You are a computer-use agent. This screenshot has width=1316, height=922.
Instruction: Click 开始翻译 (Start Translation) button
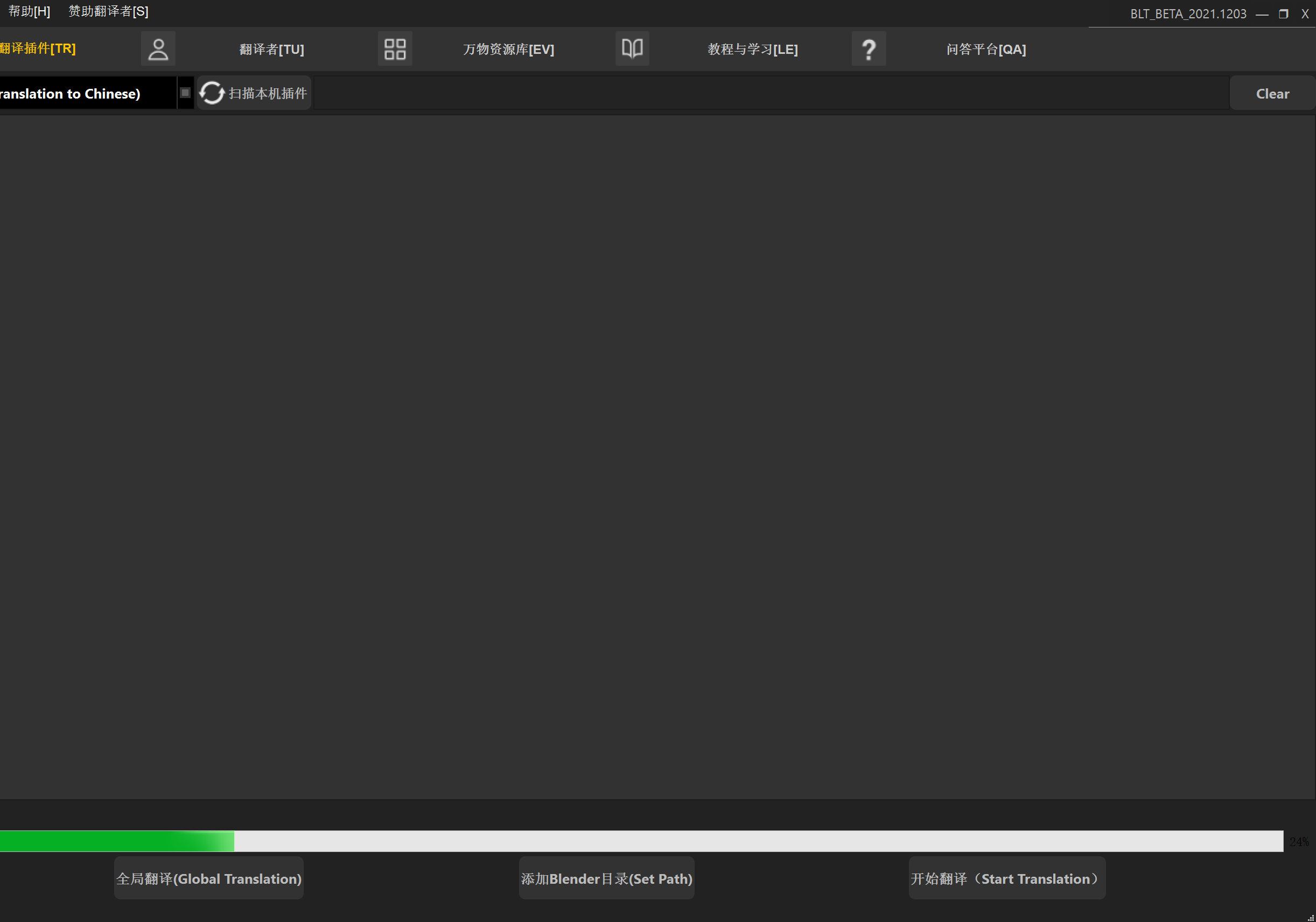click(x=1007, y=878)
